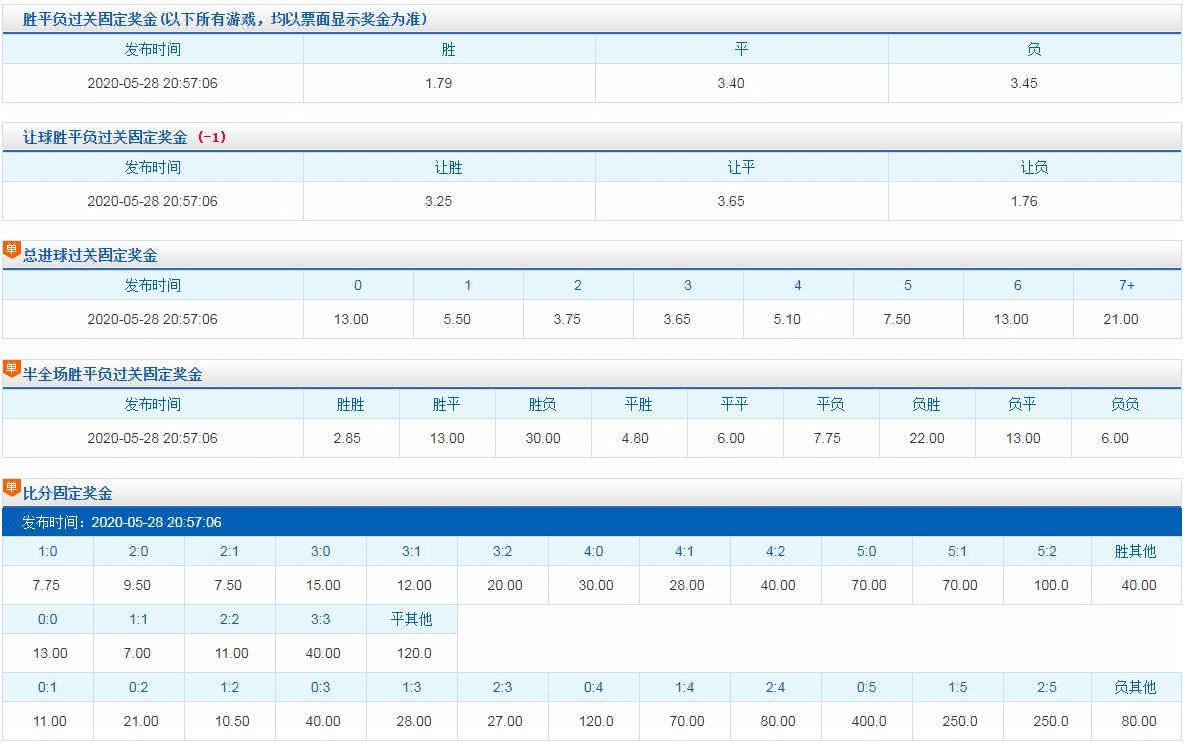Select score 0:5 odds 400.0
Viewport: 1184px width, 743px height.
pos(868,721)
